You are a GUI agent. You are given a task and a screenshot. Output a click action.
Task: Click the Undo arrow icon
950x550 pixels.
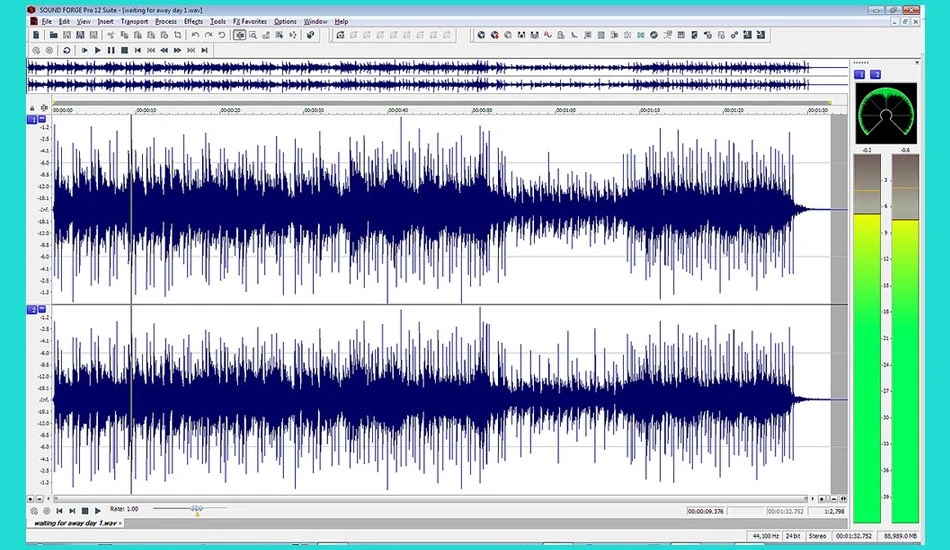click(x=195, y=35)
